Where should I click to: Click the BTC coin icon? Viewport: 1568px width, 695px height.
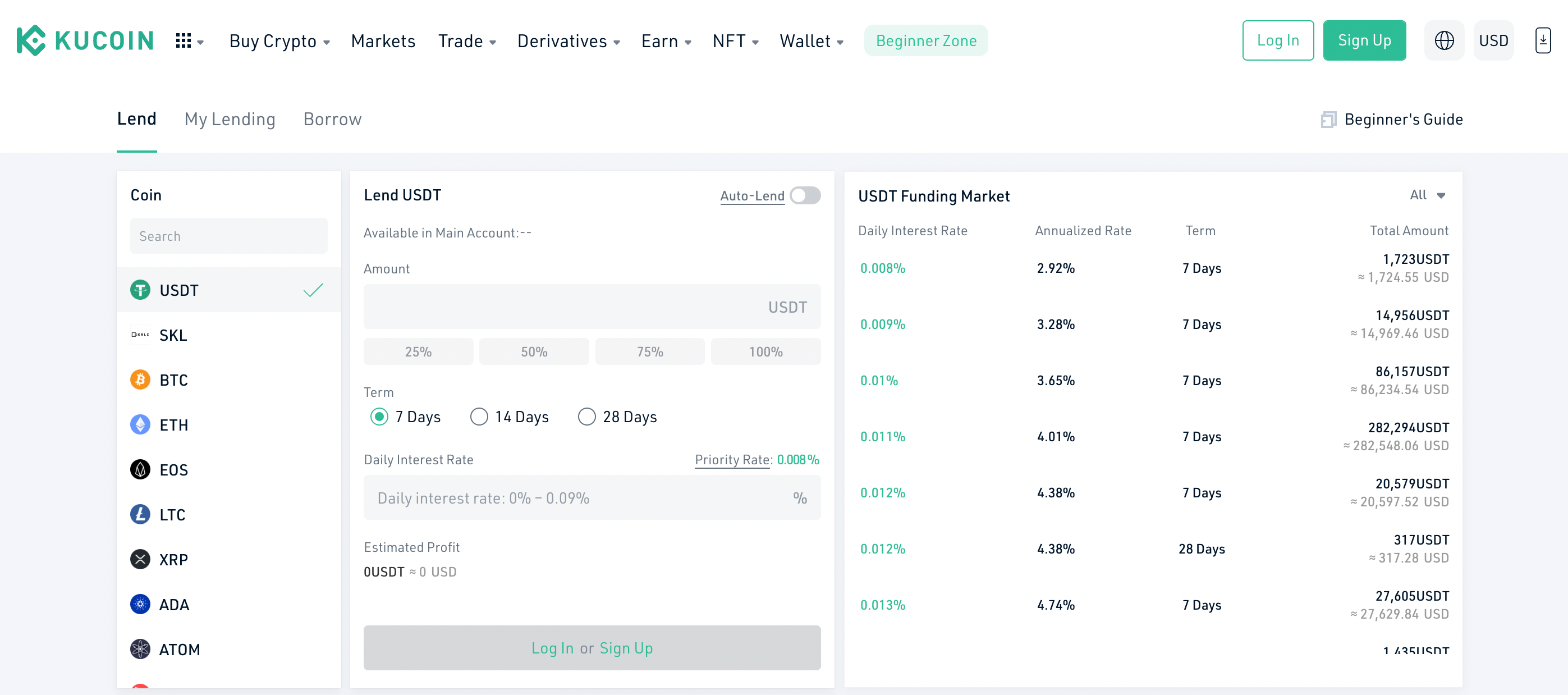point(140,380)
